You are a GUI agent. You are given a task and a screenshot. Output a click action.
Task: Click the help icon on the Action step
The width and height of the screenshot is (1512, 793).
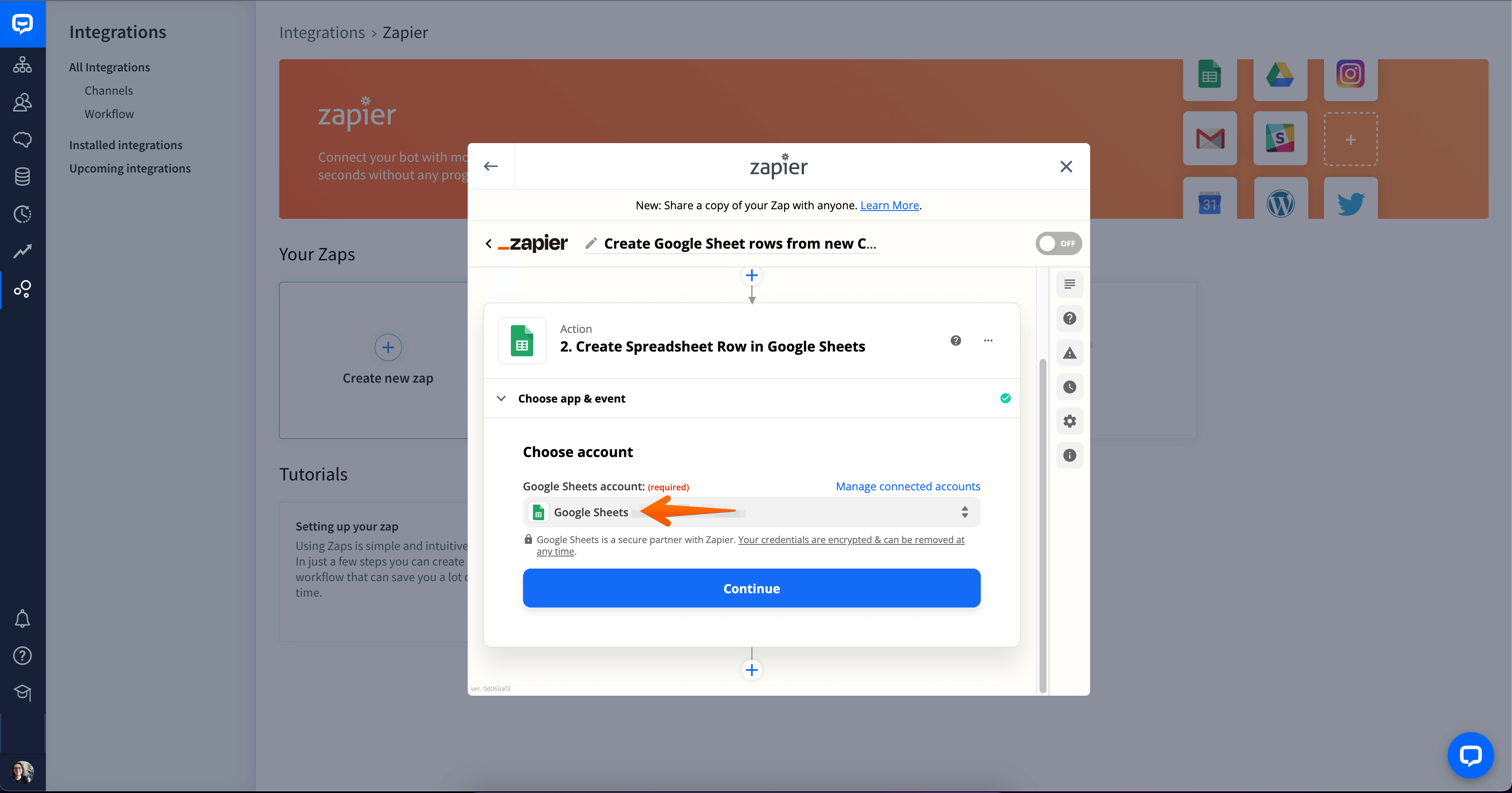click(956, 340)
